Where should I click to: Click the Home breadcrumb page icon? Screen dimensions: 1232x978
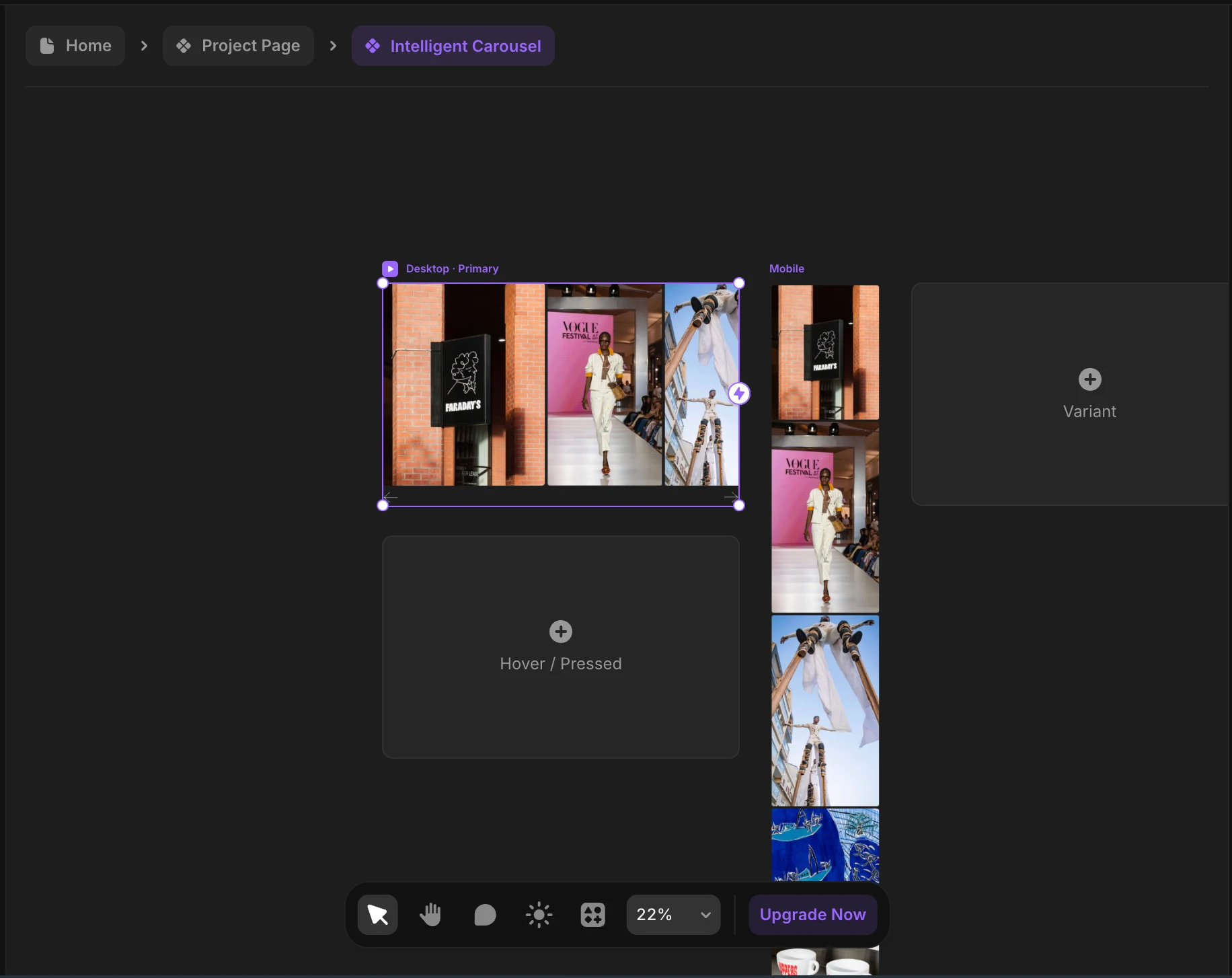click(47, 46)
